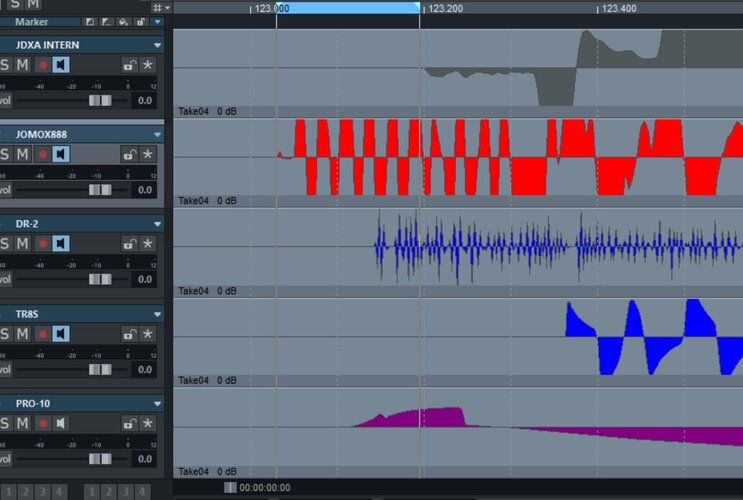This screenshot has height=500, width=743.
Task: Toggle the monitoring speaker on TR8S
Action: pyautogui.click(x=61, y=334)
